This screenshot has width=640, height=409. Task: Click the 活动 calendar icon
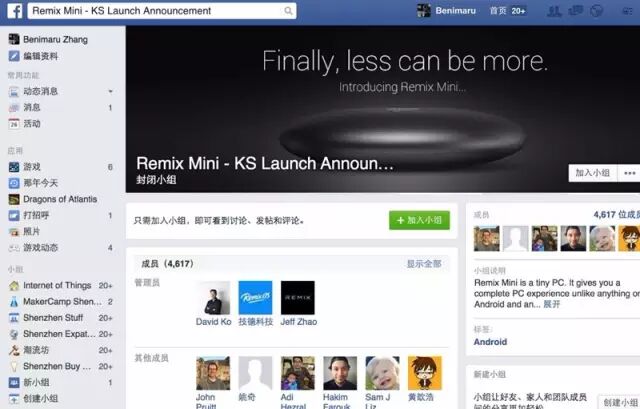14,124
